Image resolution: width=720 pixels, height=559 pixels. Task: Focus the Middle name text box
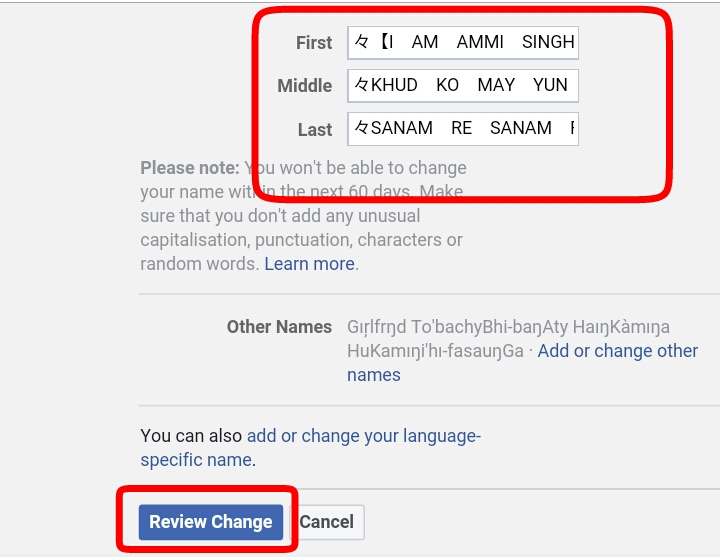point(463,85)
